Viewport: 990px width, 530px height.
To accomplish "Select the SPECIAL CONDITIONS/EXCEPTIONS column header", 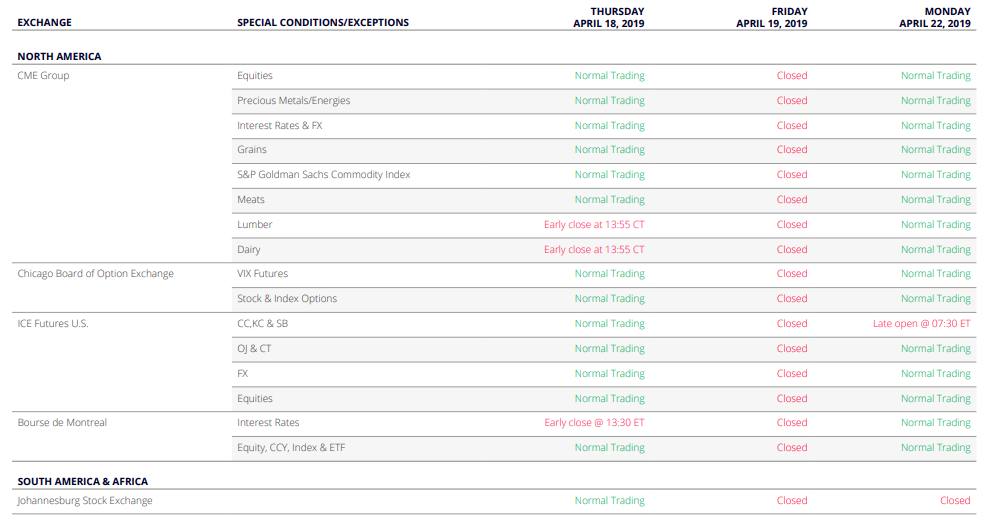I will click(x=323, y=23).
